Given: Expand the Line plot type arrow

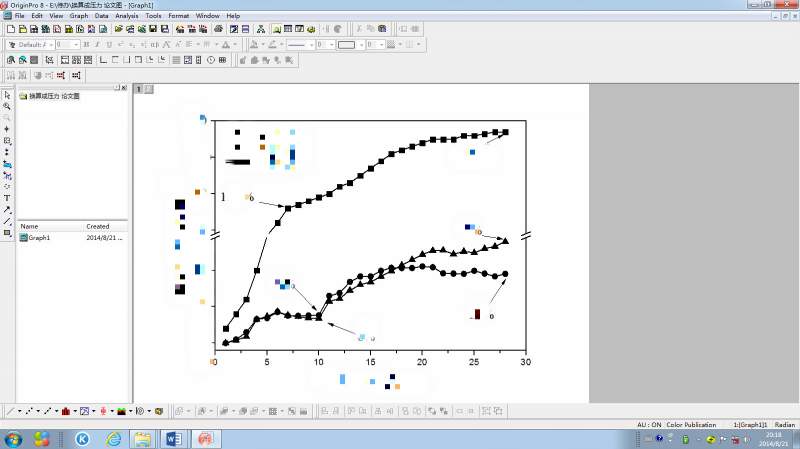Looking at the screenshot, I should coord(19,411).
